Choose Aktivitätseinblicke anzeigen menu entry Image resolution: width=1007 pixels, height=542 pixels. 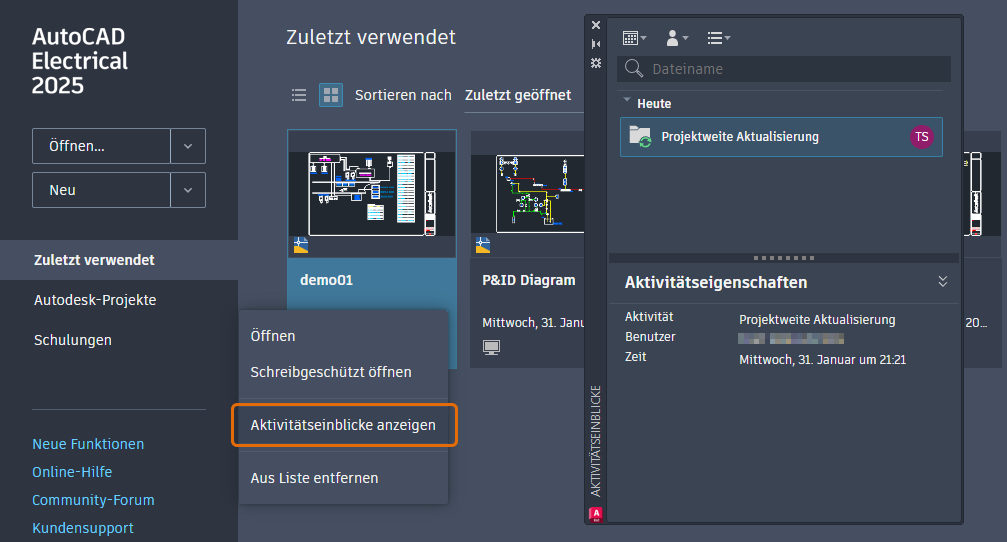[344, 425]
